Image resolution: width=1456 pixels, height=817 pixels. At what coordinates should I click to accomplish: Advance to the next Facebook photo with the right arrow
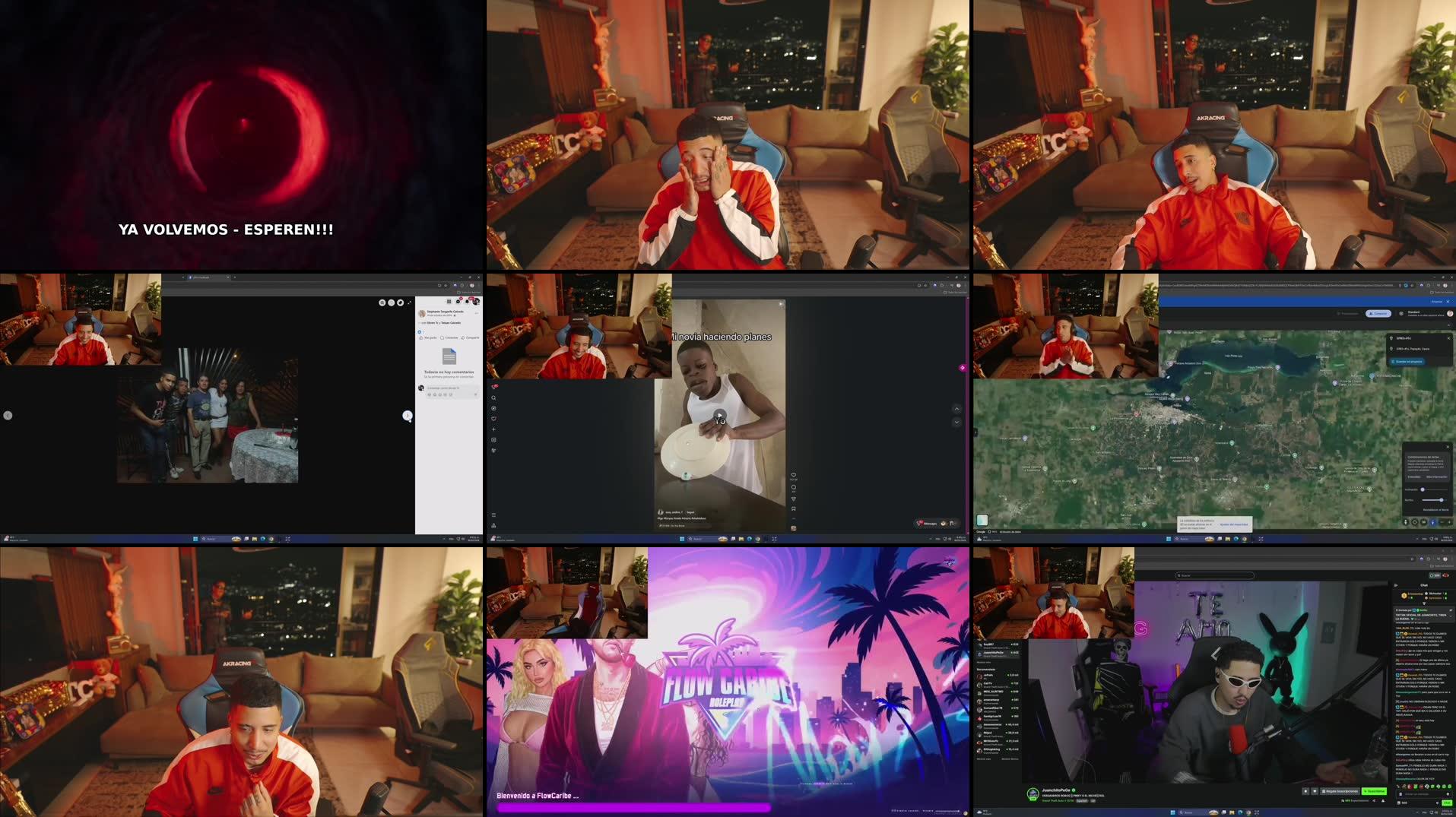coord(407,415)
